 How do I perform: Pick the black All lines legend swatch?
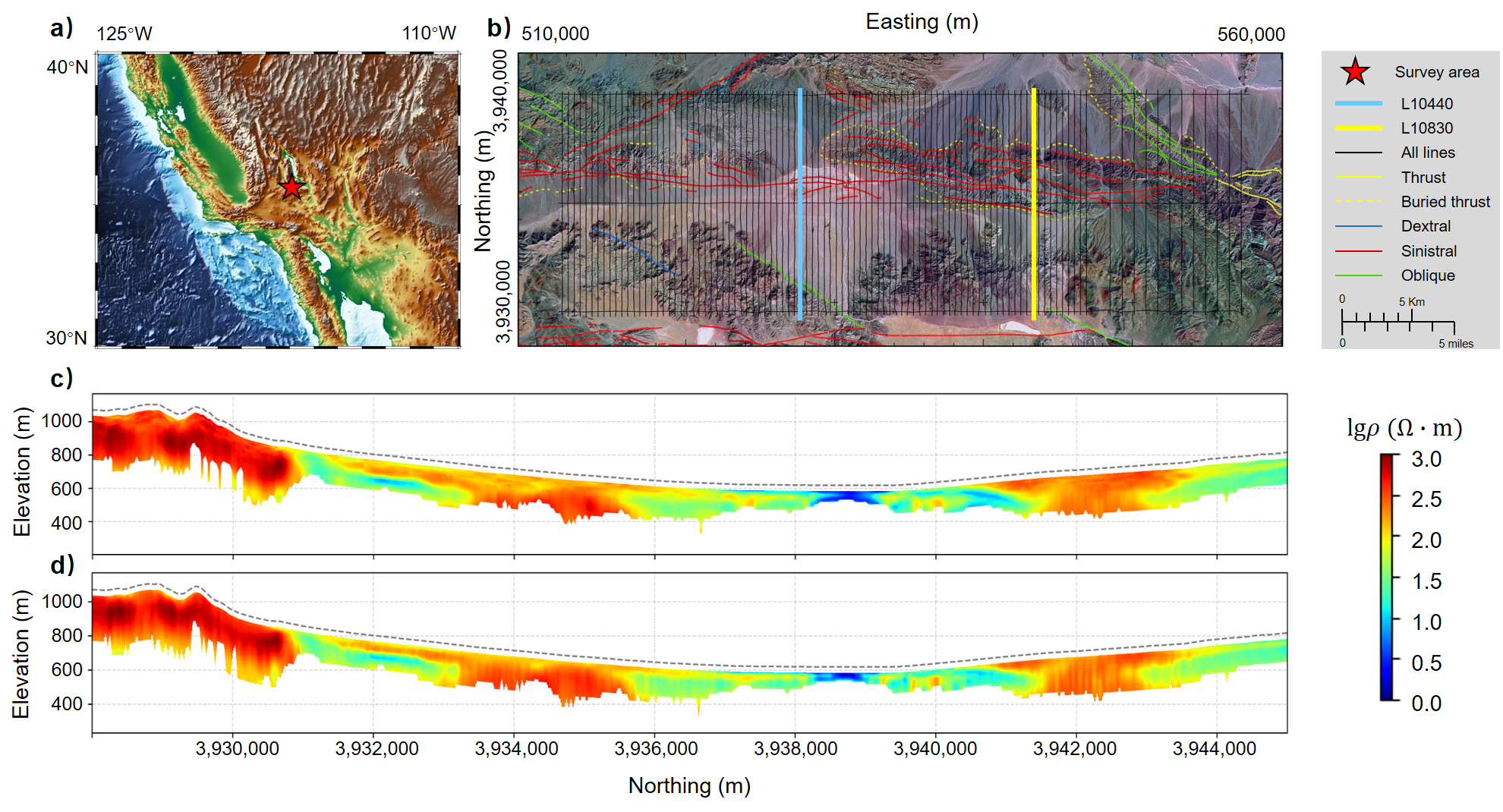coord(1359,153)
